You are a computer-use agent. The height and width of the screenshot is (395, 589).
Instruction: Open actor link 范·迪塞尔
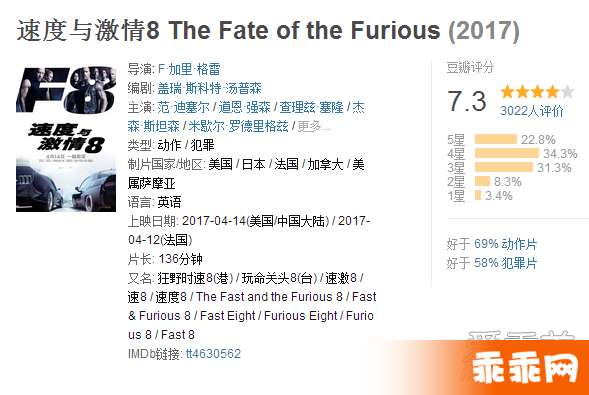(x=183, y=107)
